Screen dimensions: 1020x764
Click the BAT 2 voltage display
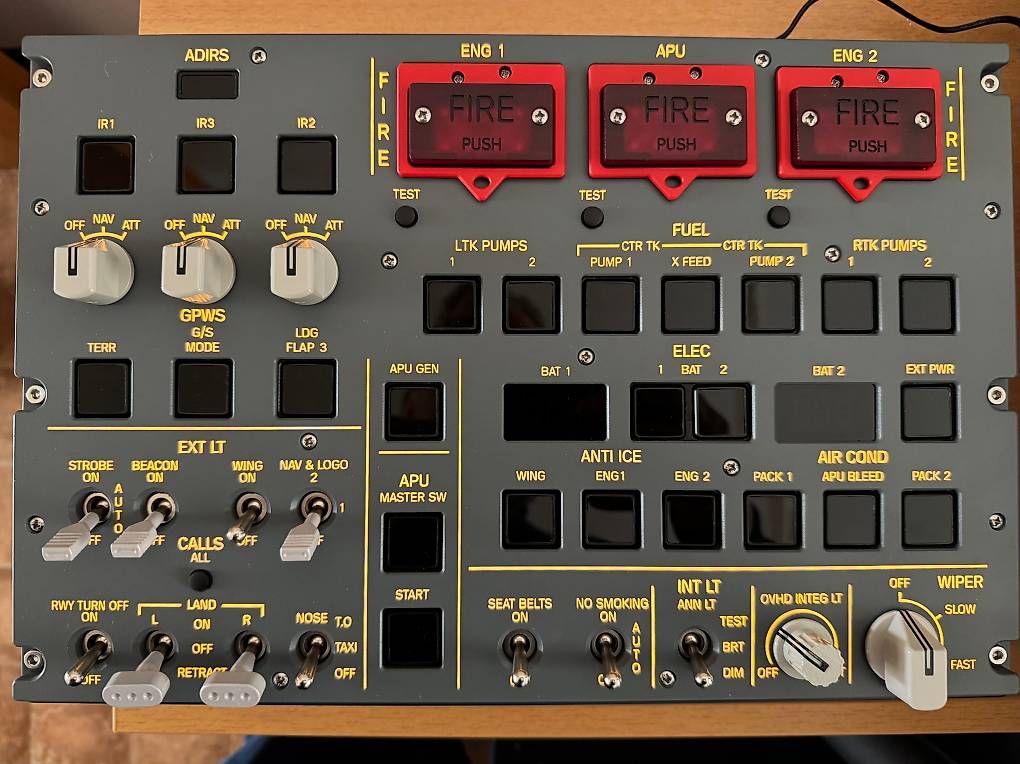click(825, 413)
